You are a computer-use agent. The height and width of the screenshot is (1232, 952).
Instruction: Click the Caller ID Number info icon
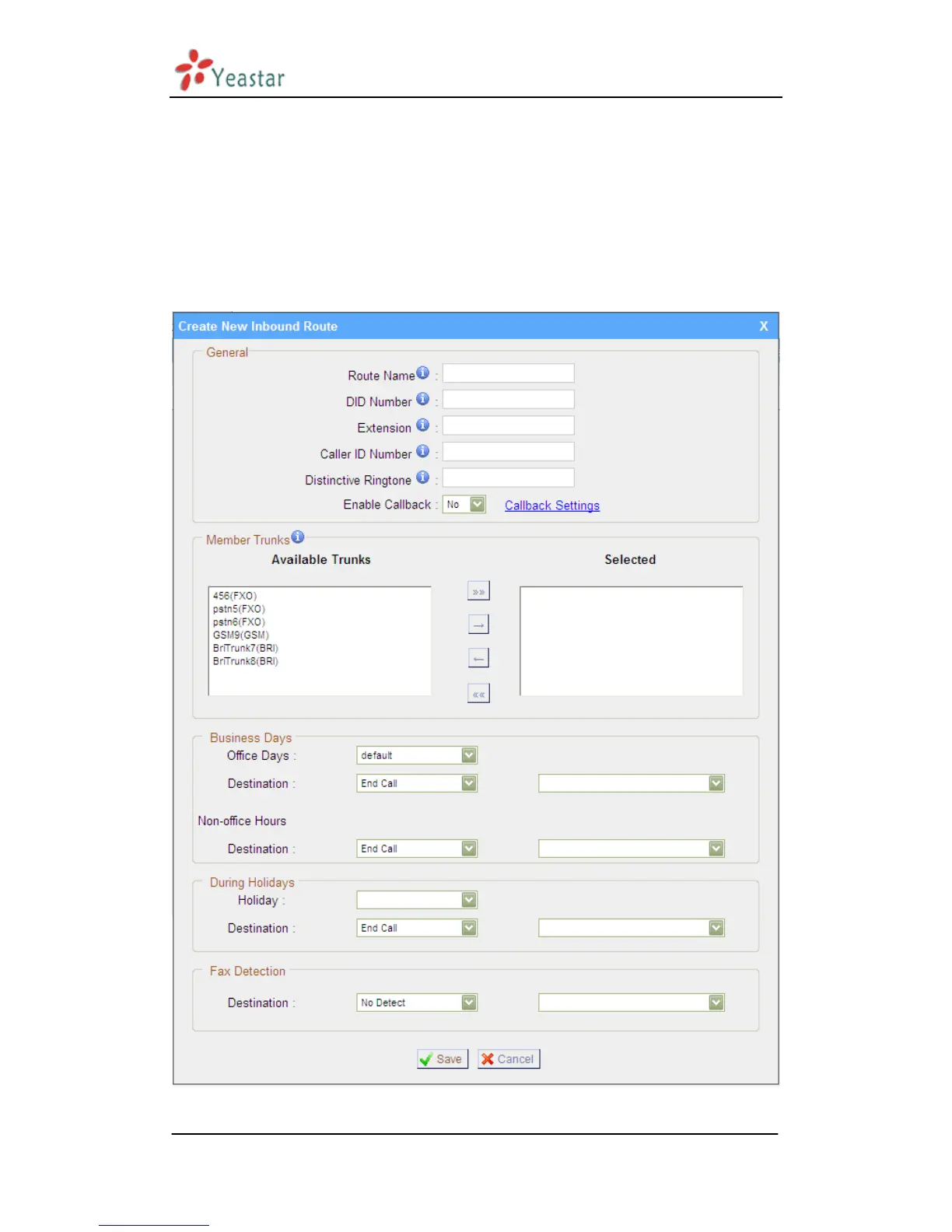point(422,451)
